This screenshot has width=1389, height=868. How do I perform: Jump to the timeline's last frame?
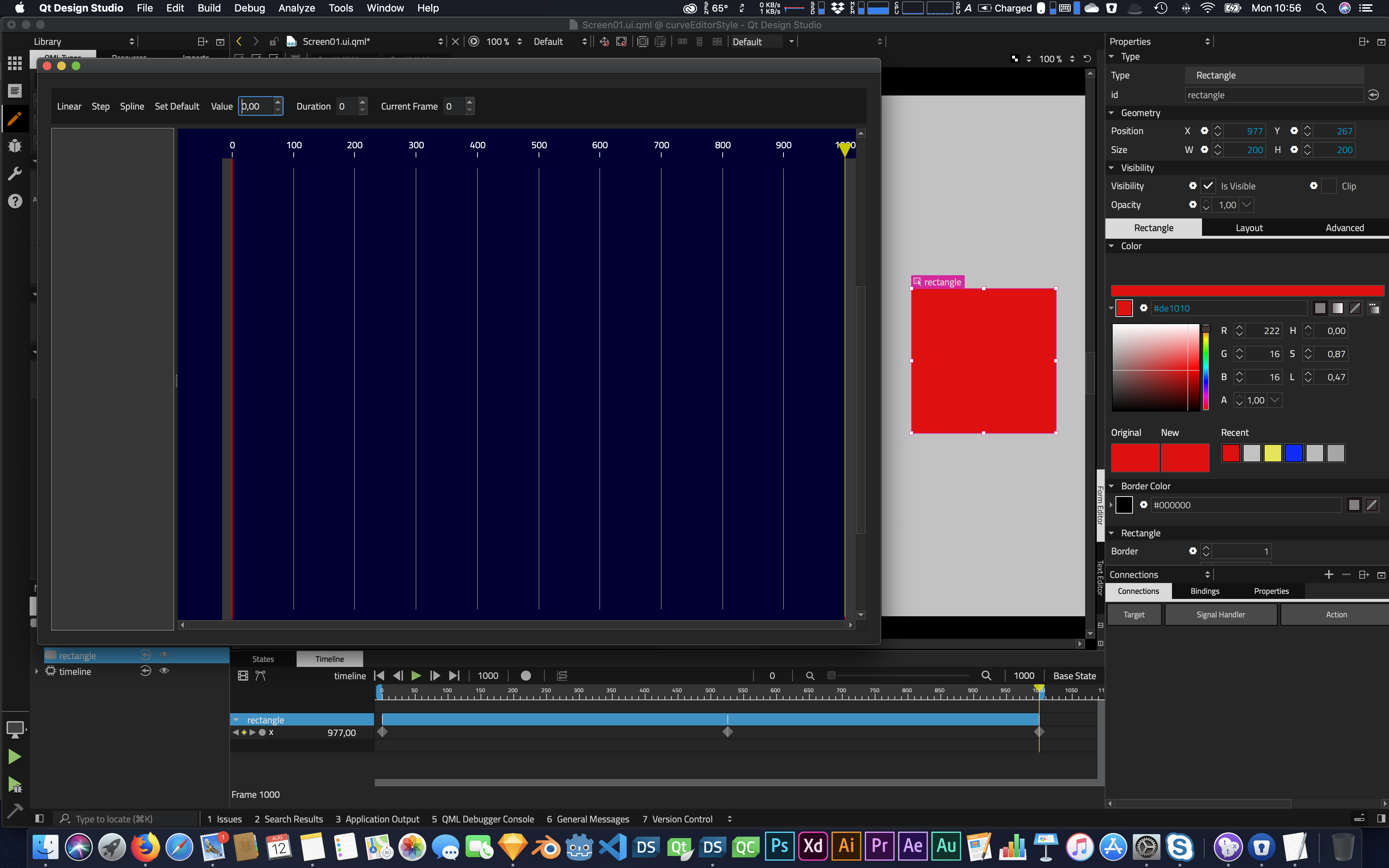[x=454, y=676]
